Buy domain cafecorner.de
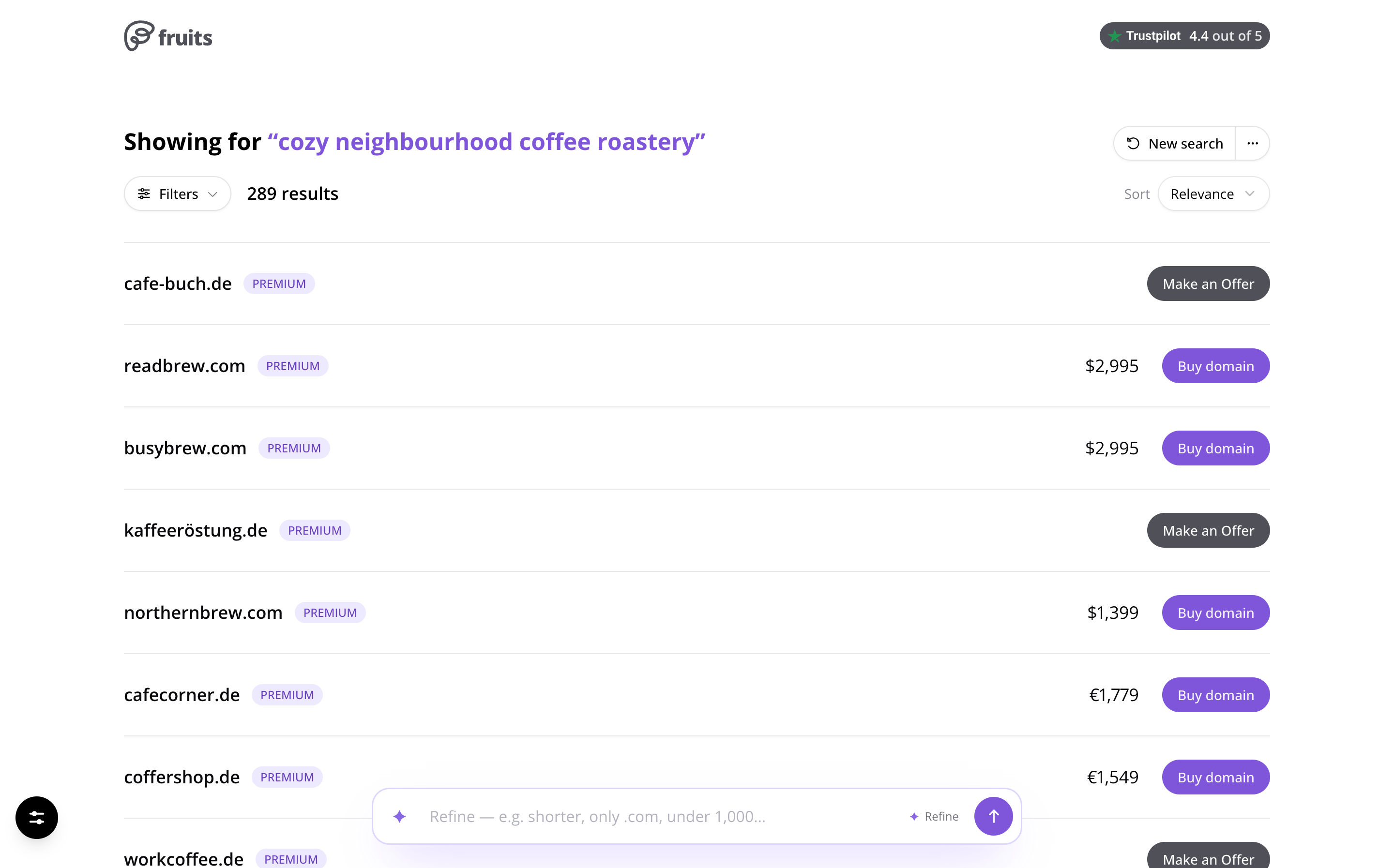This screenshot has width=1394, height=868. tap(1215, 695)
